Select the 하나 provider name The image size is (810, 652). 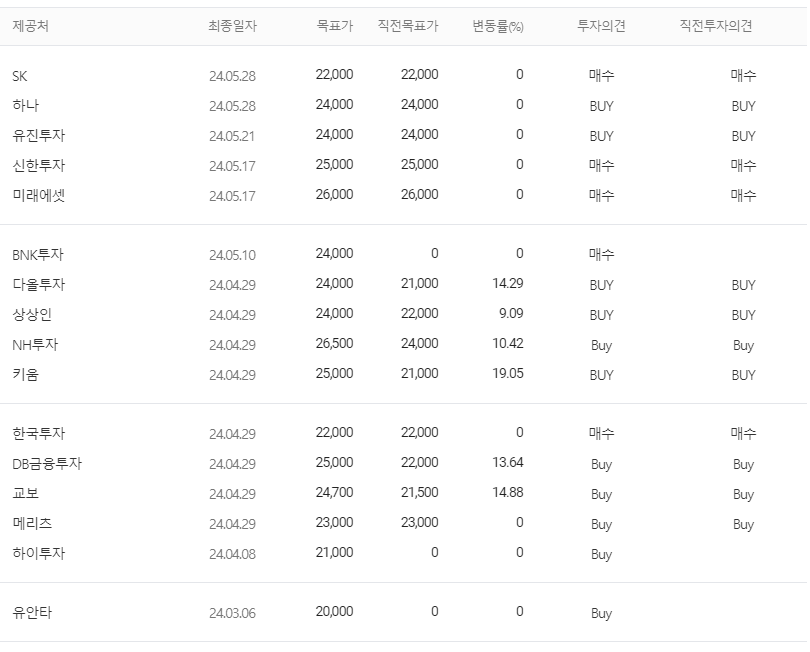tap(26, 105)
